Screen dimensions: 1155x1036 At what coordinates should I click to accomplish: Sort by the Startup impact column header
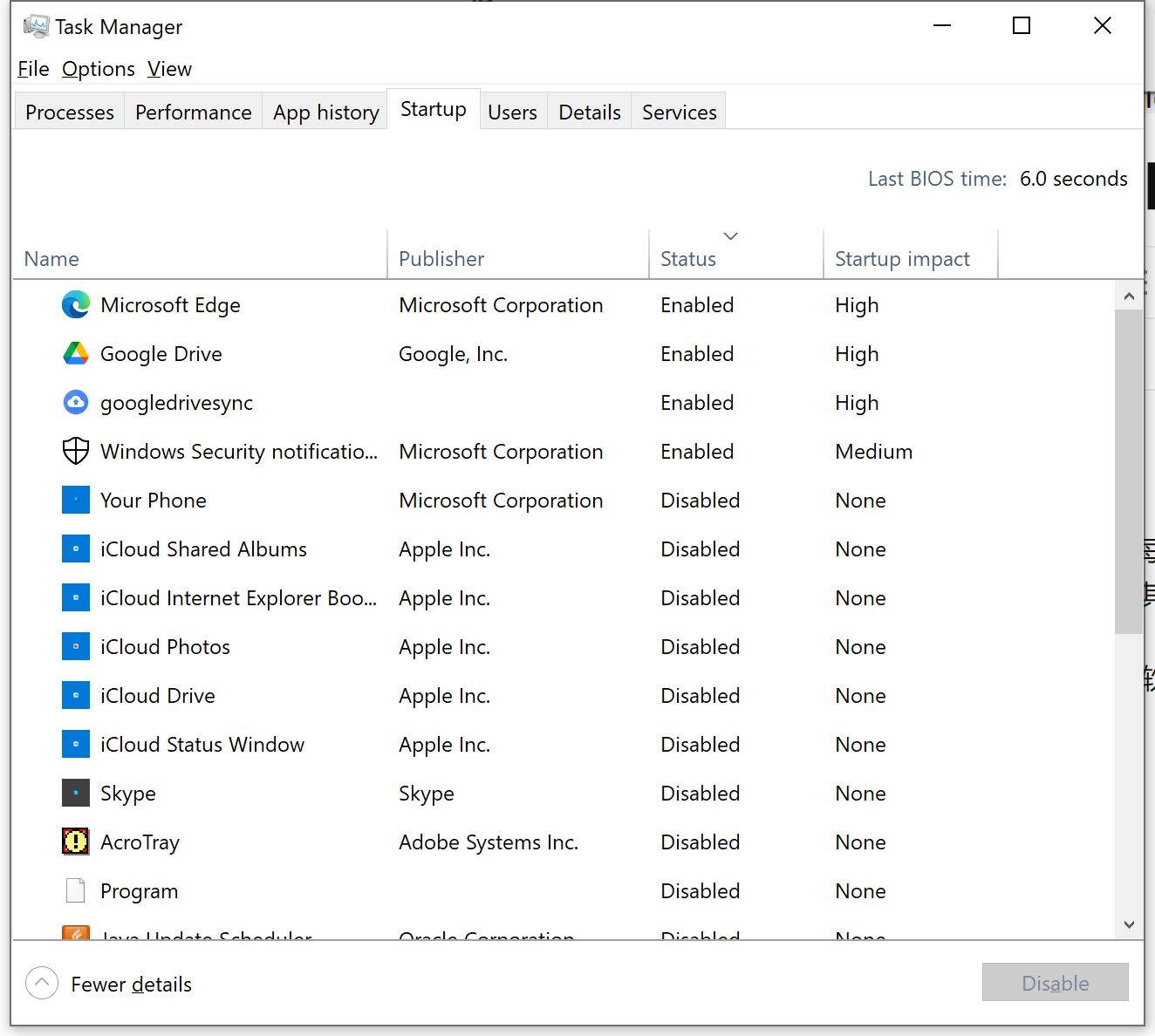(911, 255)
